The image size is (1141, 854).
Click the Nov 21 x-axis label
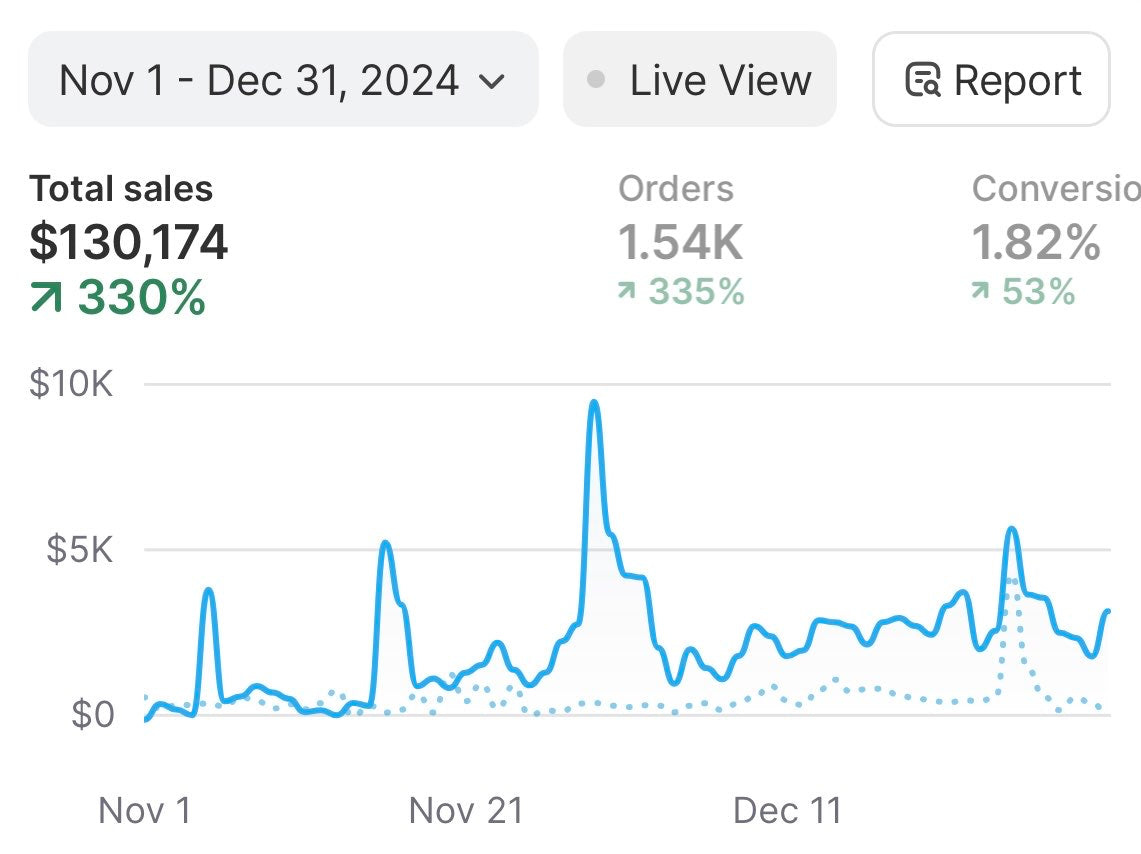(x=466, y=811)
